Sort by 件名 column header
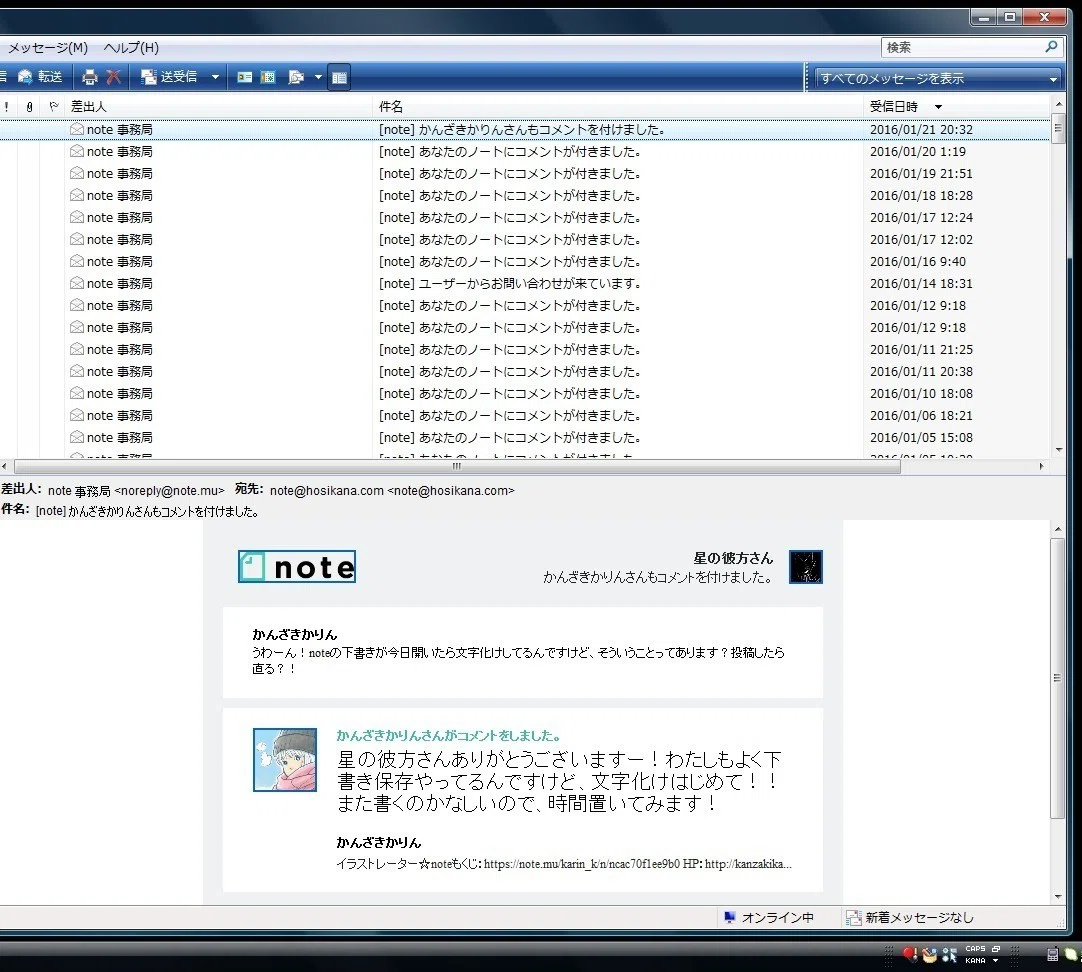Screen dimensions: 1082x972 [x=618, y=107]
